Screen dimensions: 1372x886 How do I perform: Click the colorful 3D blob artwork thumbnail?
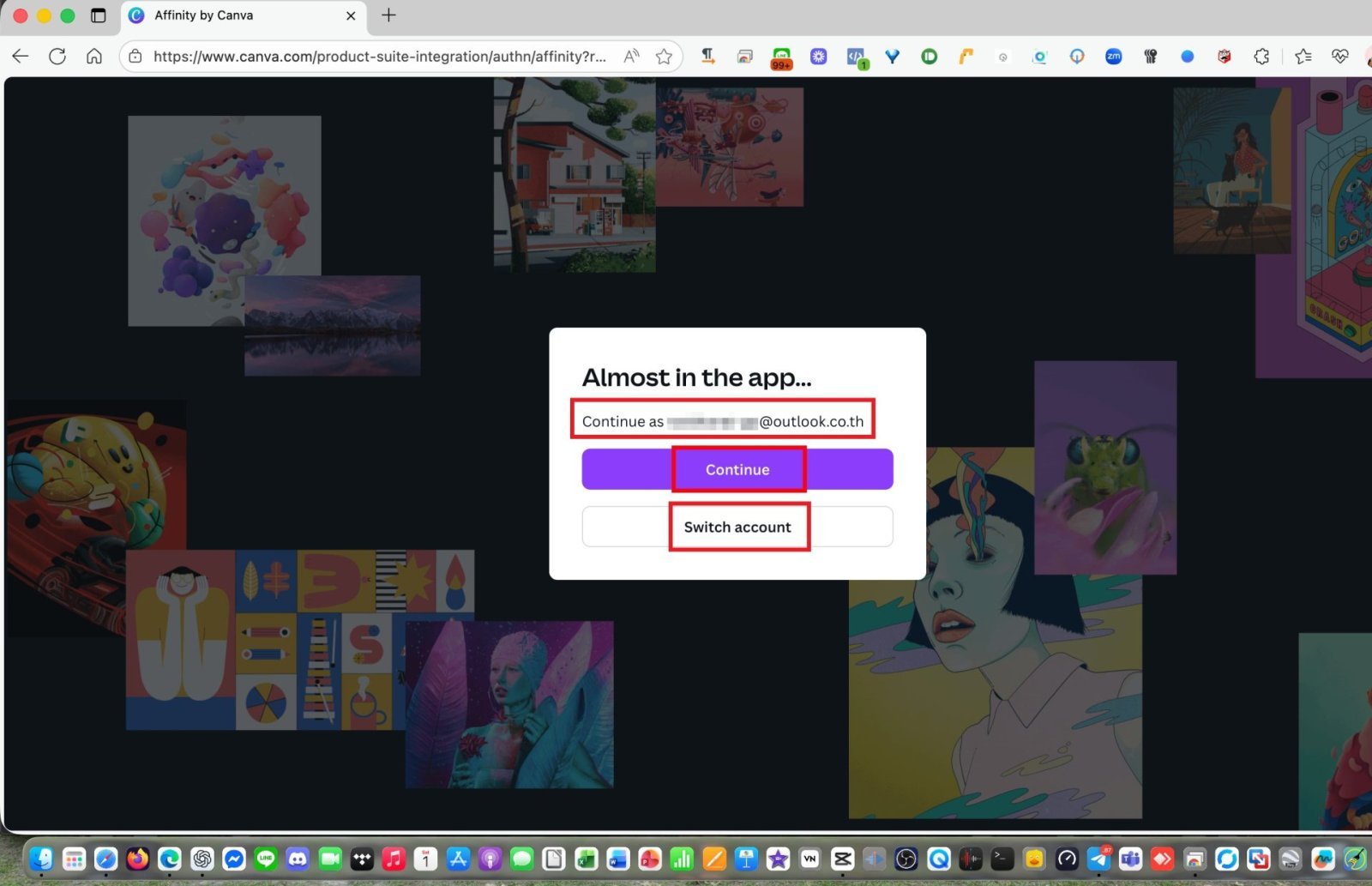(x=225, y=220)
